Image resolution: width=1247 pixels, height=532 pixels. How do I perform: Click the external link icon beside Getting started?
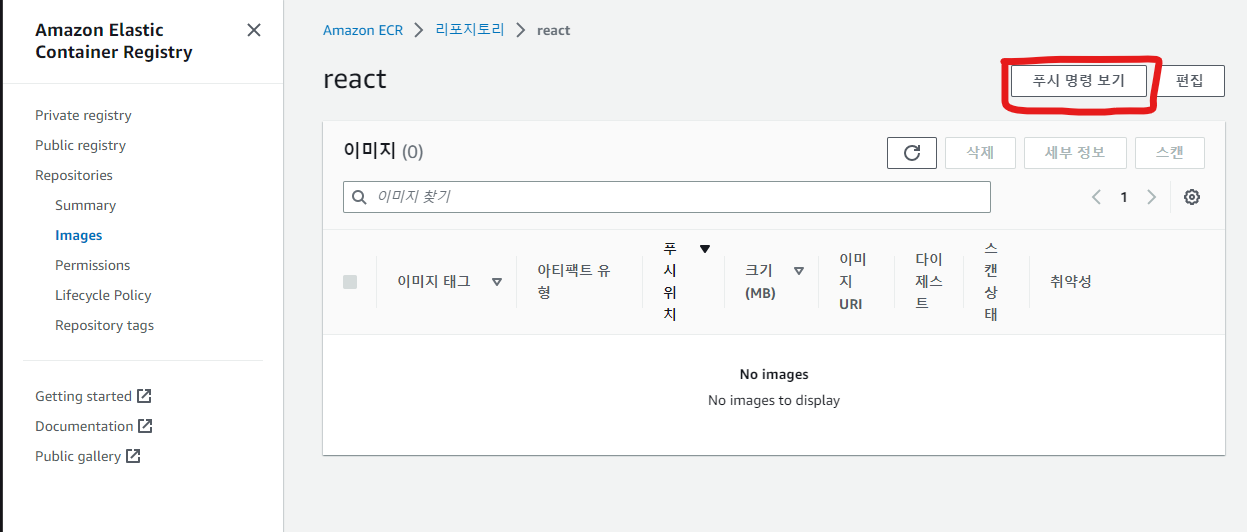pyautogui.click(x=144, y=396)
